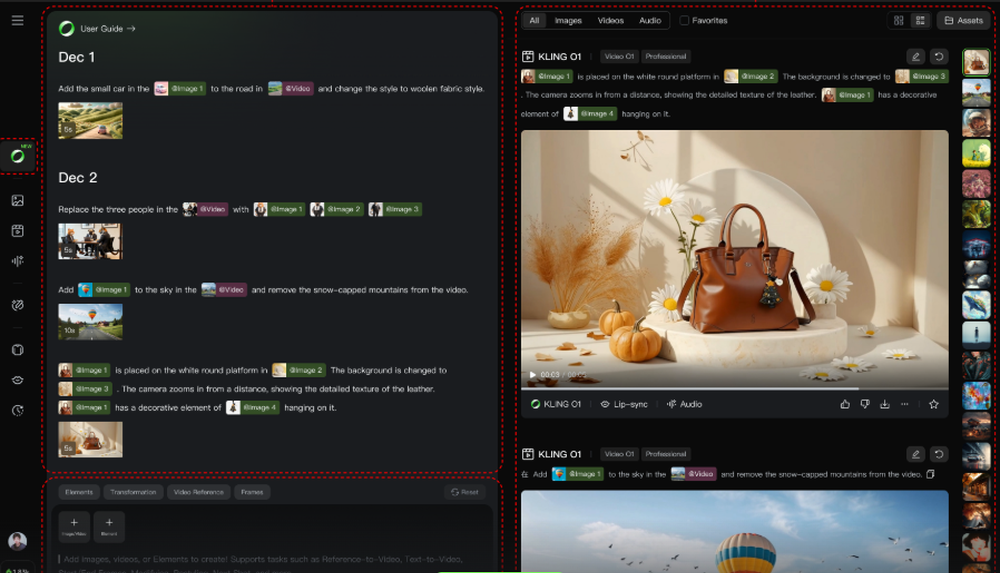Screen dimensions: 1000x573
Task: Click the Video O1 tag on handbag result
Action: [619, 56]
